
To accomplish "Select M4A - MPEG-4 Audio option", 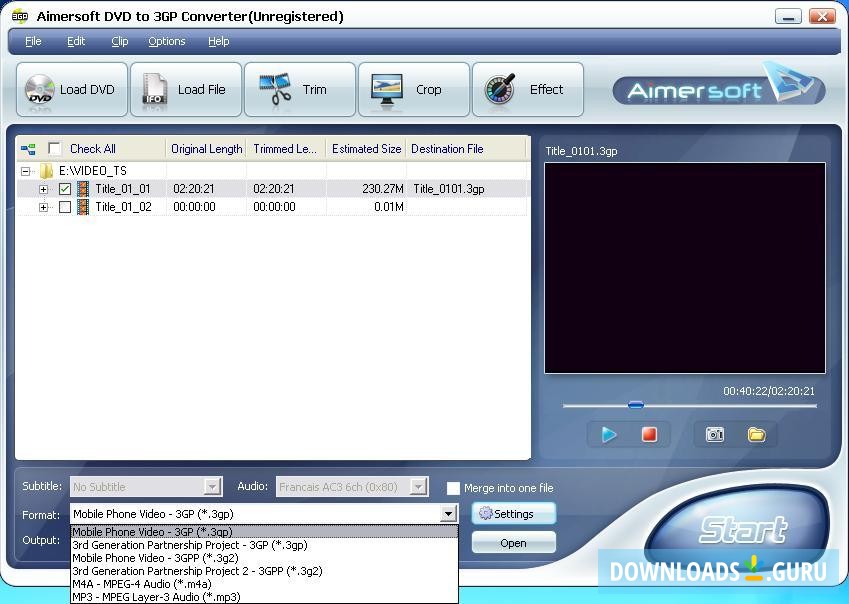I will (x=264, y=584).
